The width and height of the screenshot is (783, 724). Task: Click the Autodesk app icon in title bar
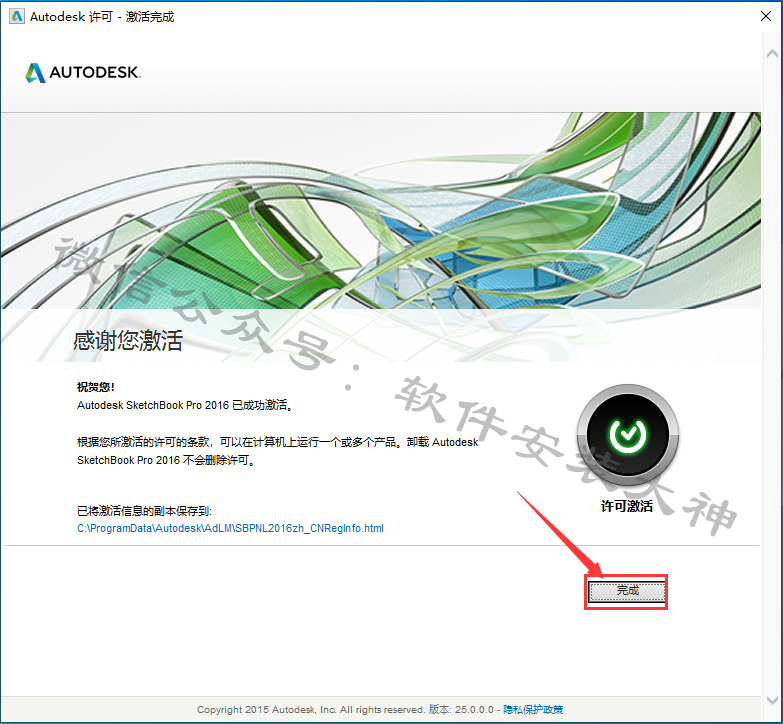coord(16,17)
